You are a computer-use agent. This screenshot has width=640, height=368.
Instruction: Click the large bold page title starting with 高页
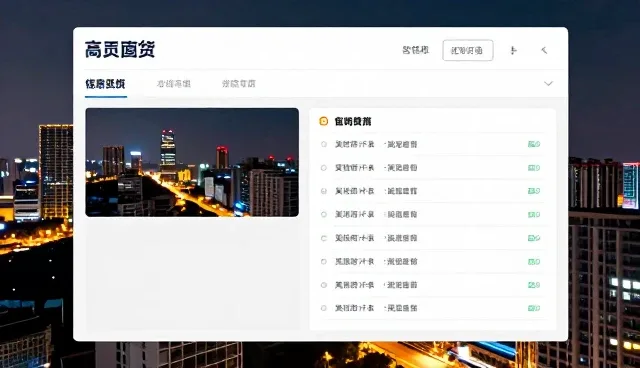pyautogui.click(x=120, y=50)
